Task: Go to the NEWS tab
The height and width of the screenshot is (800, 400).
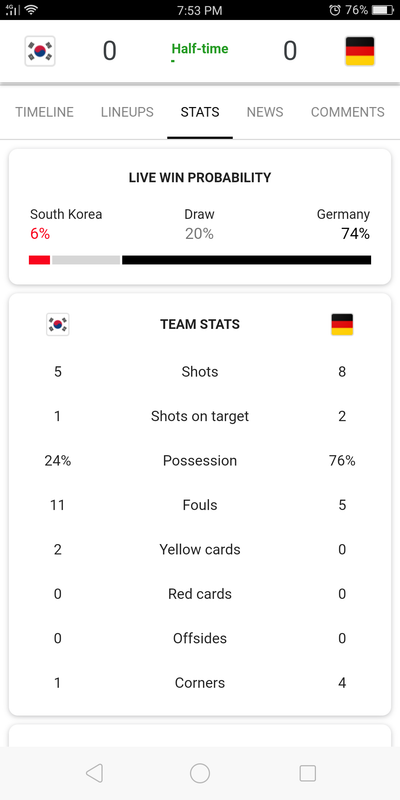Action: coord(265,112)
